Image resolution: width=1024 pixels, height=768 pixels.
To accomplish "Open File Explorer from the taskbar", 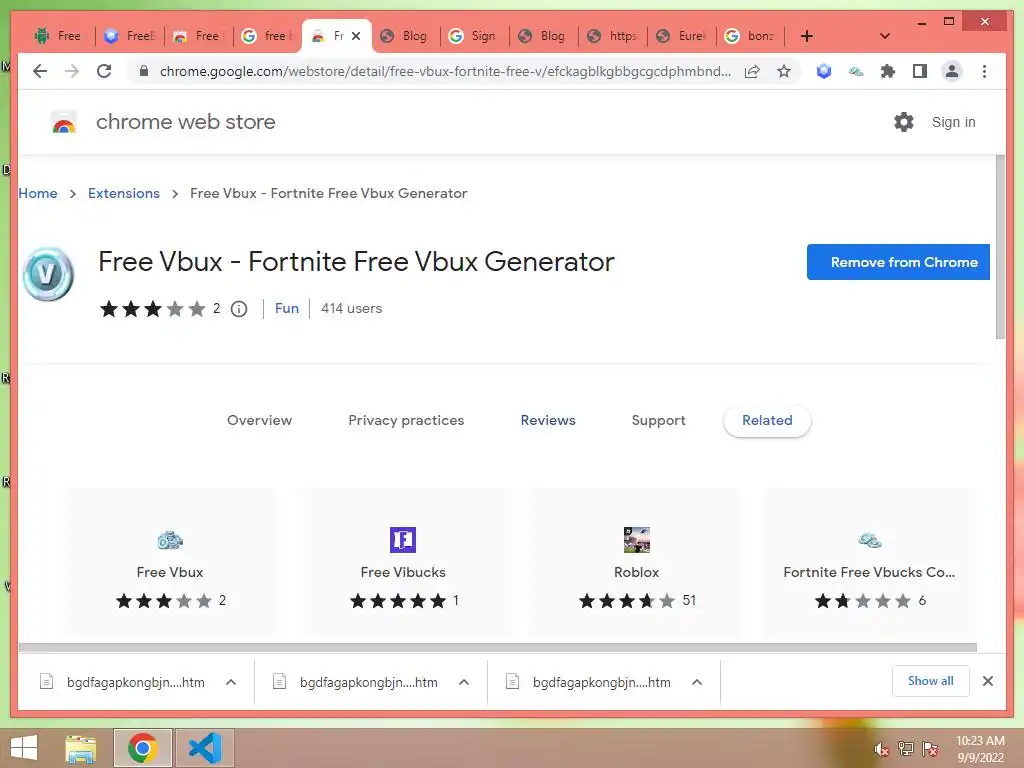I will point(81,748).
